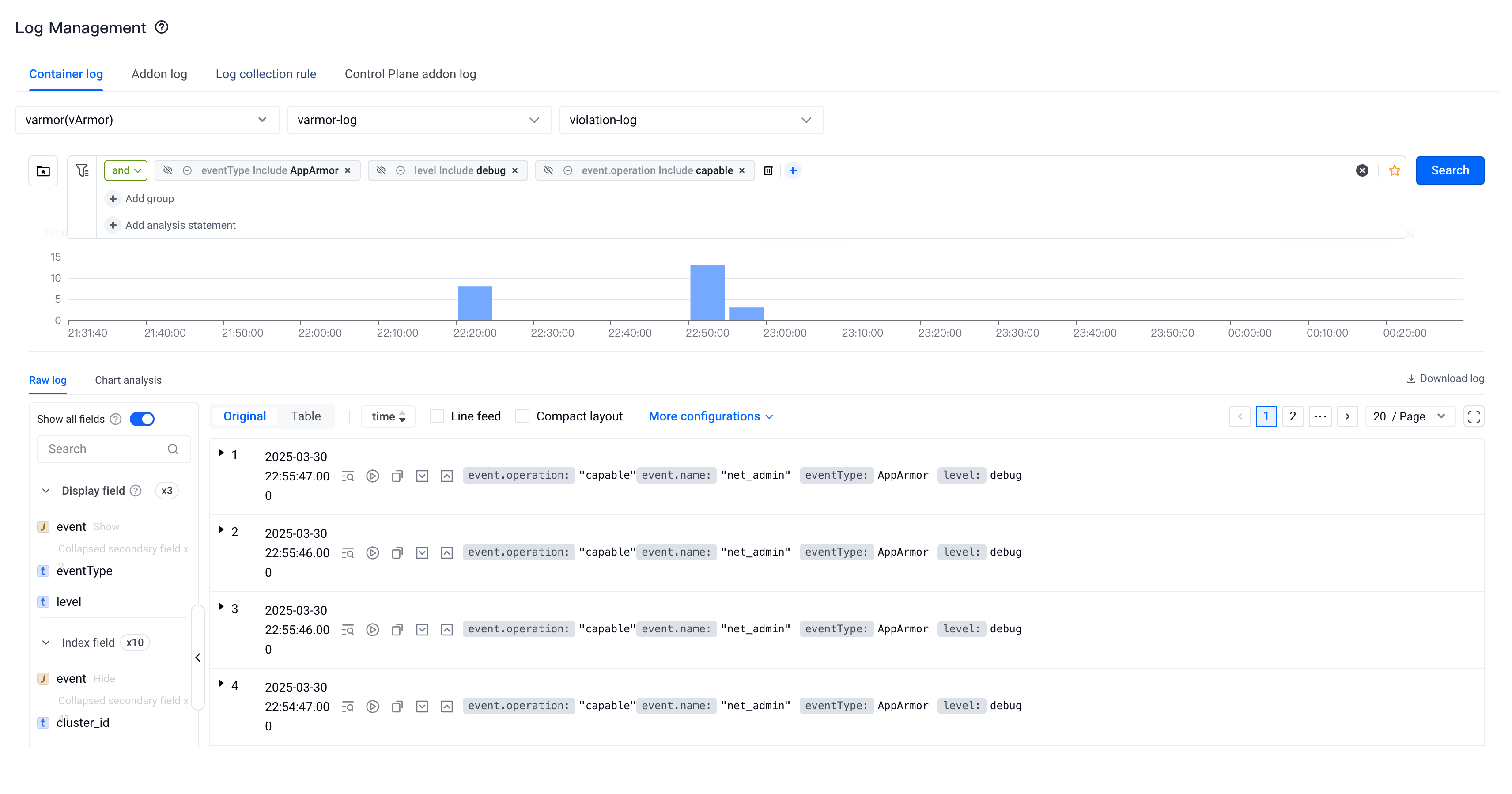
Task: Toggle the Show all fields switch
Action: coord(142,419)
